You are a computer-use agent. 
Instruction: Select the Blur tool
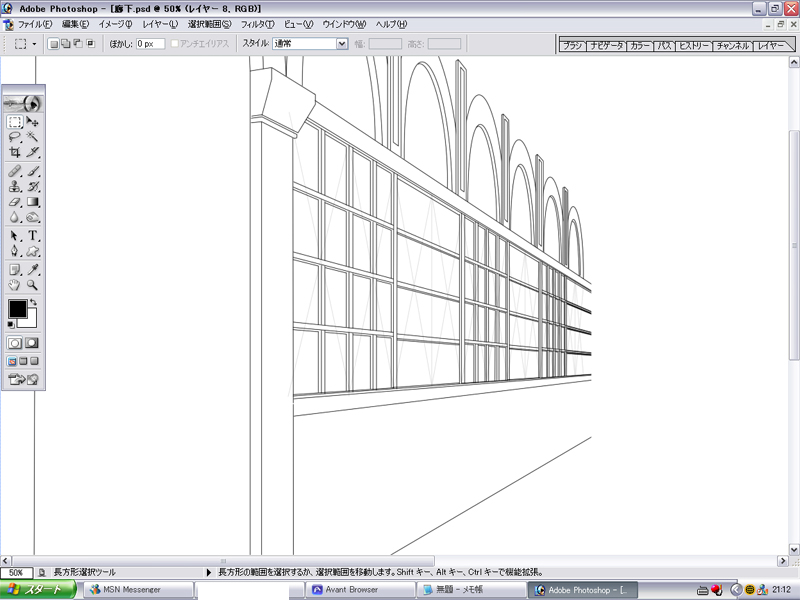(x=15, y=217)
